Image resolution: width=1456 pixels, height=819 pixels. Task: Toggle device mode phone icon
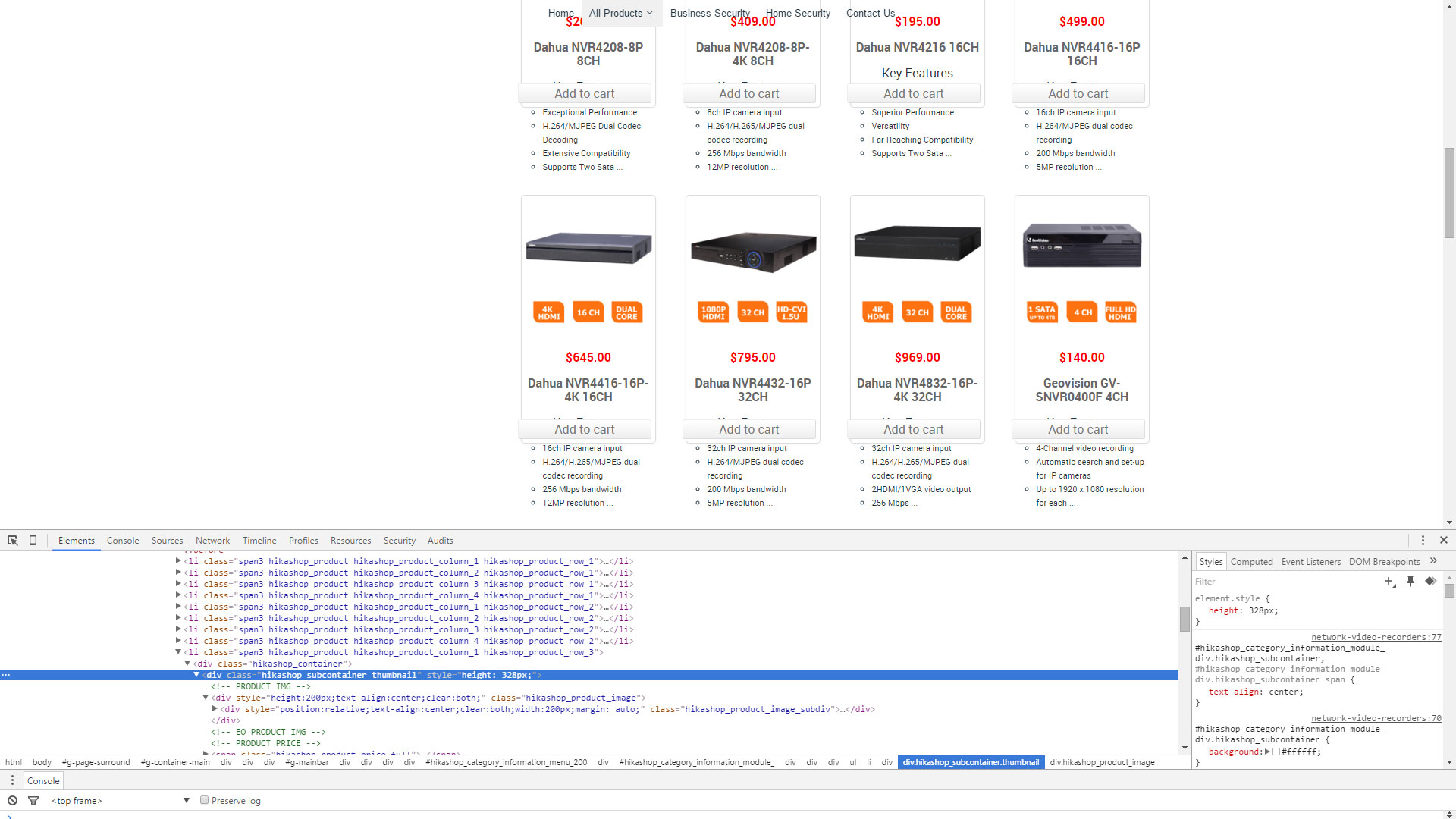click(x=33, y=541)
